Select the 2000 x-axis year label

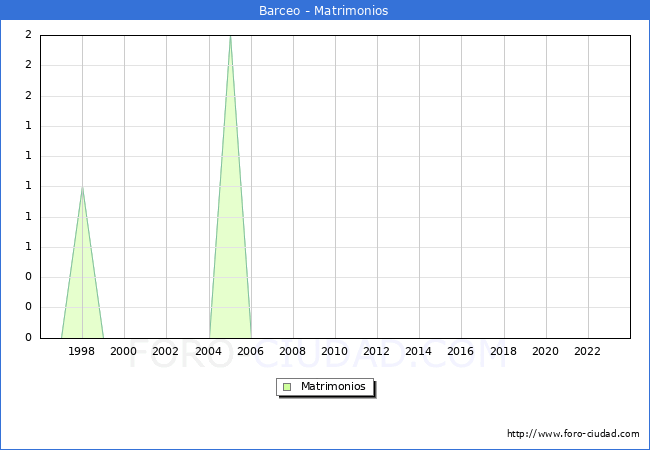(124, 351)
